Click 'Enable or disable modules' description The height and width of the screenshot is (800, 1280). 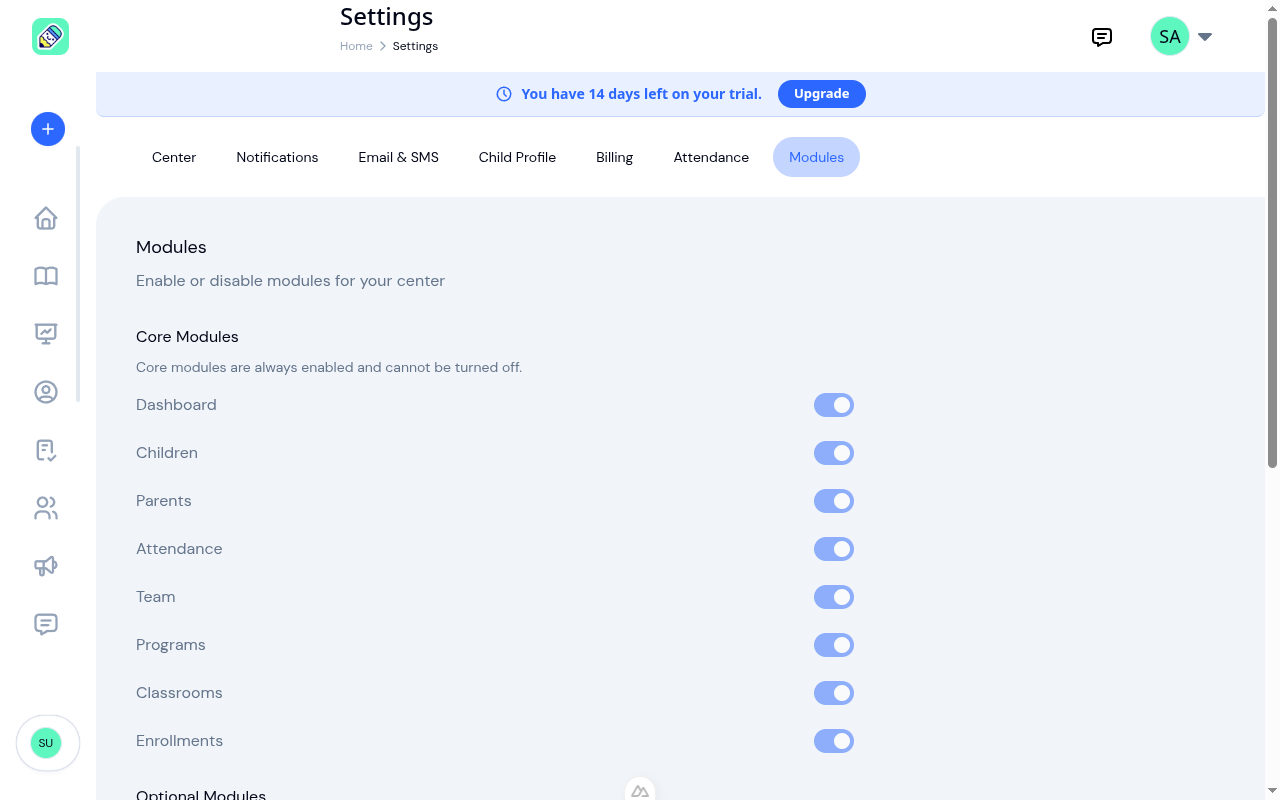290,281
